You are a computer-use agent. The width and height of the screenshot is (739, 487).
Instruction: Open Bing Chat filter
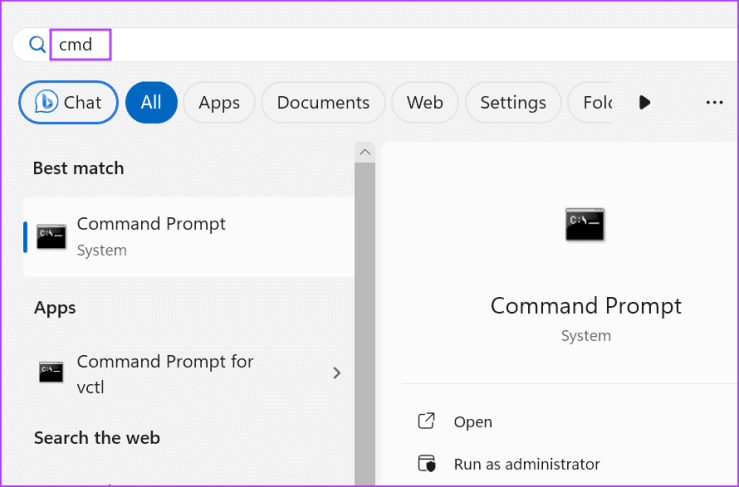click(x=68, y=102)
